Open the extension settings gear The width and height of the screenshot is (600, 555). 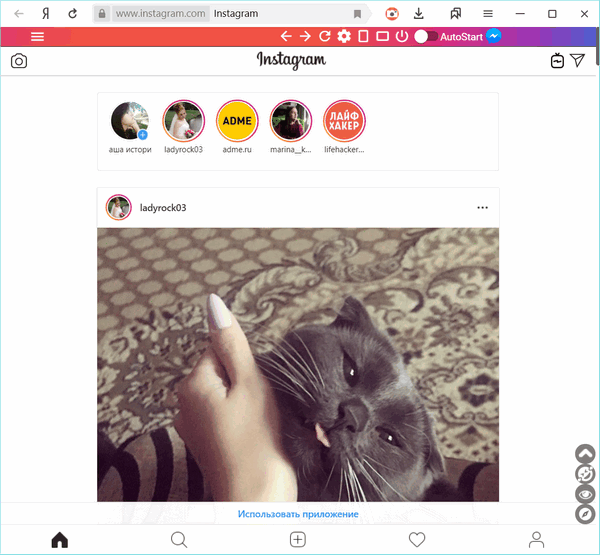pyautogui.click(x=344, y=36)
